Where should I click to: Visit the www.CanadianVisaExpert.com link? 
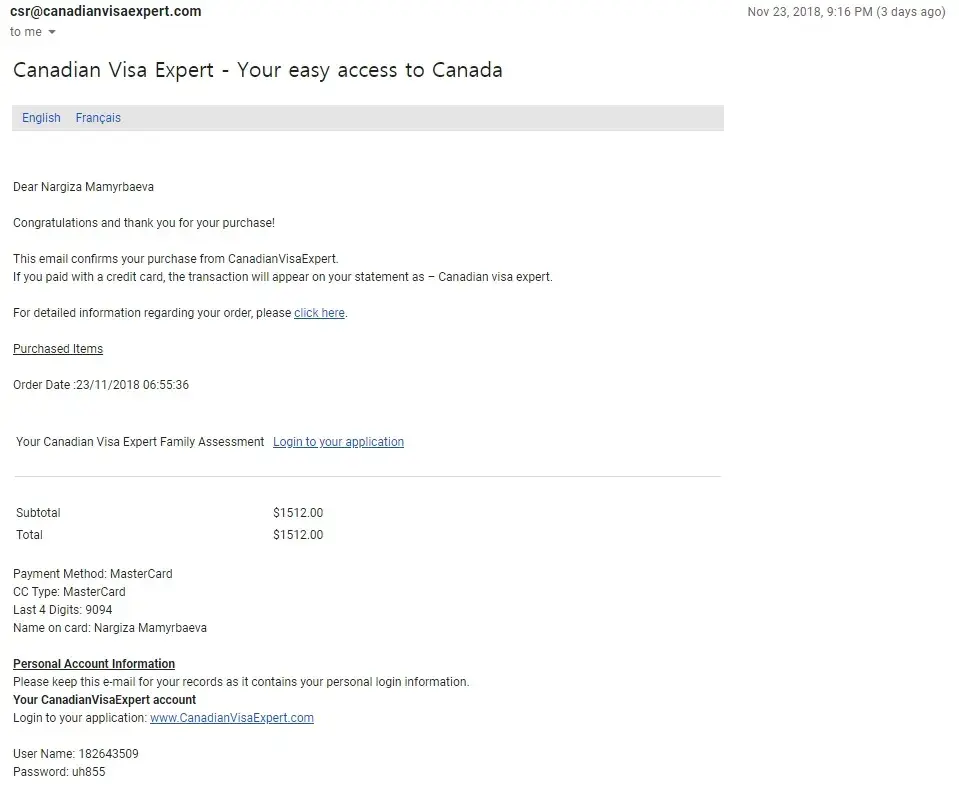pyautogui.click(x=231, y=718)
